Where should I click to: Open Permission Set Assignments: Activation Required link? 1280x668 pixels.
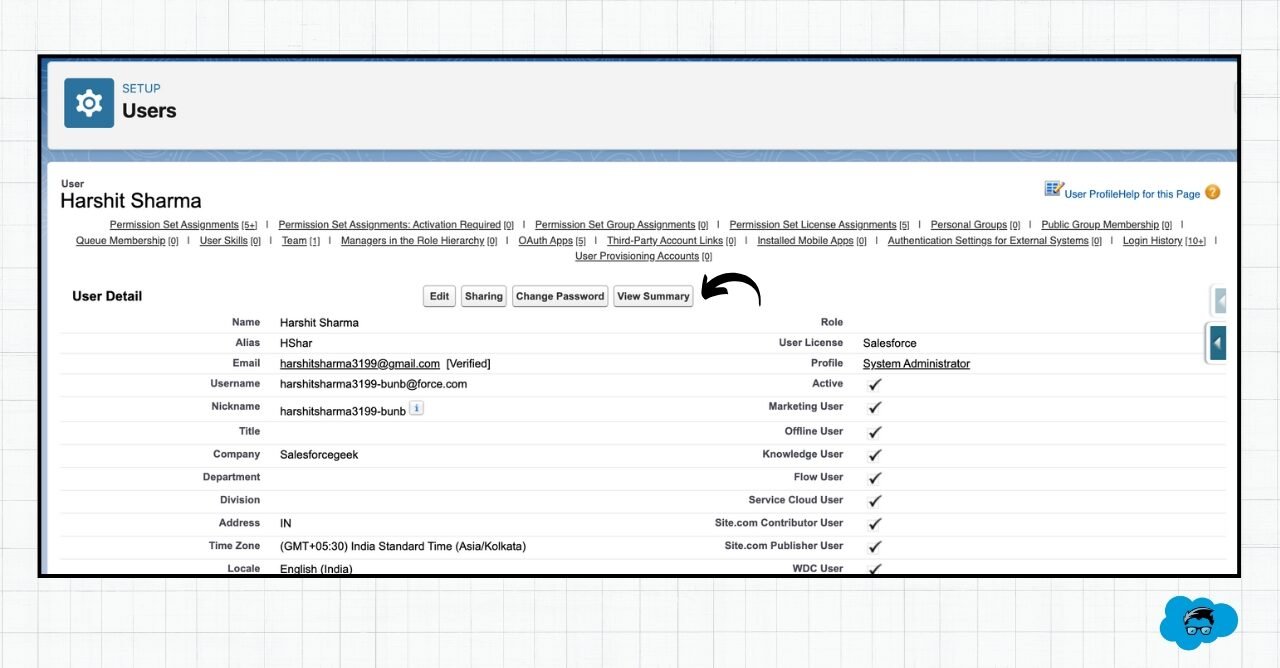coord(396,225)
